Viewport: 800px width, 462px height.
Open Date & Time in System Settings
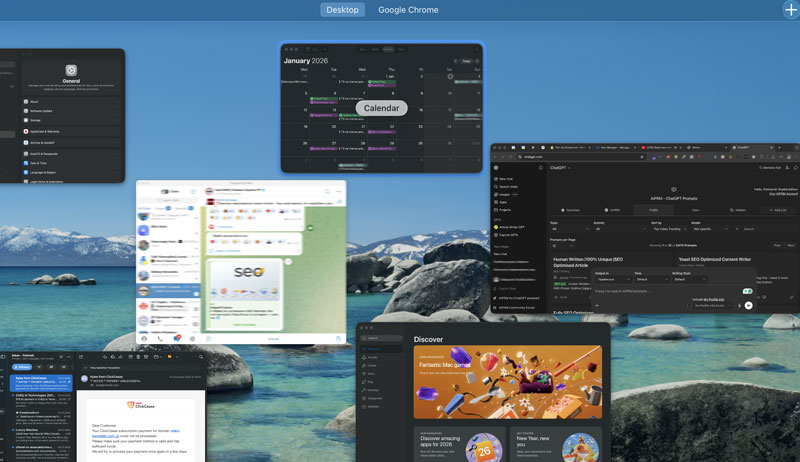[x=71, y=163]
